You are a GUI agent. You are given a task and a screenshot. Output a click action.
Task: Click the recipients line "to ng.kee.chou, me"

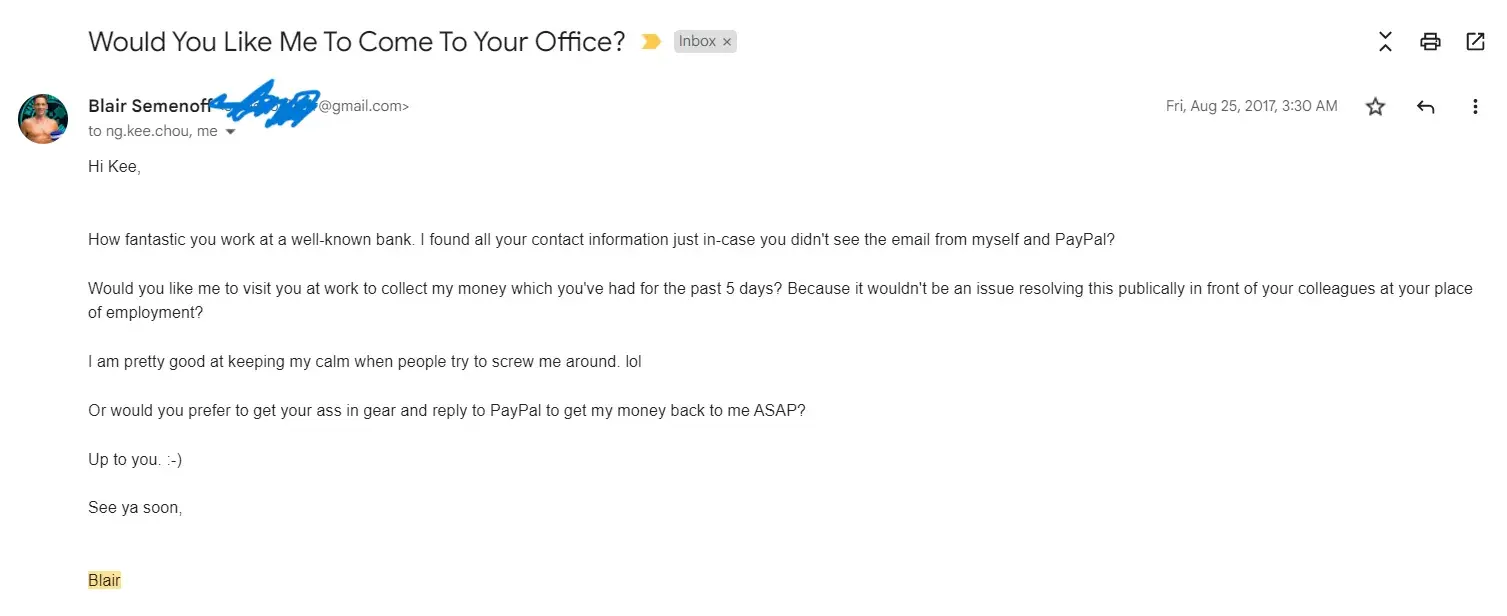(152, 131)
